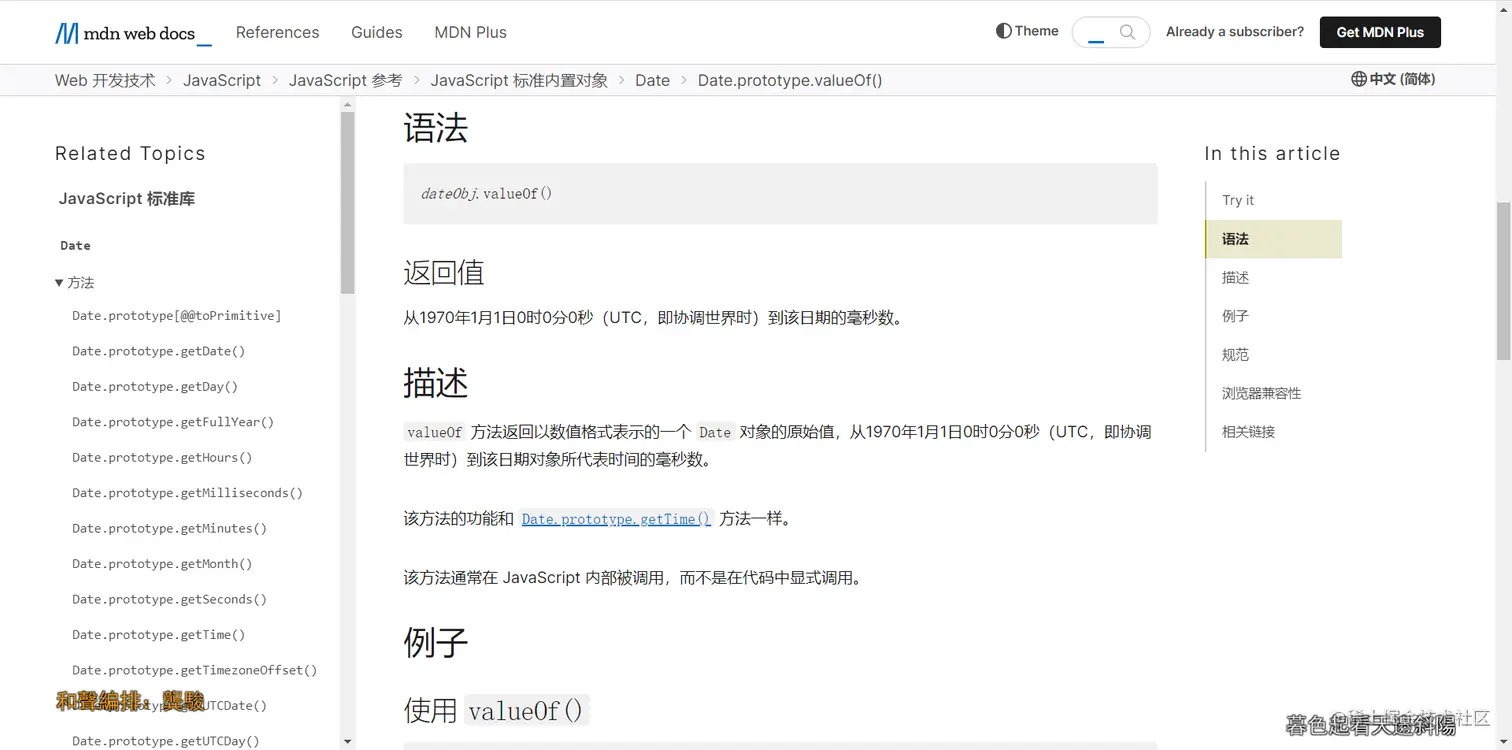
Task: Open Date link in sidebar
Action: pos(75,246)
